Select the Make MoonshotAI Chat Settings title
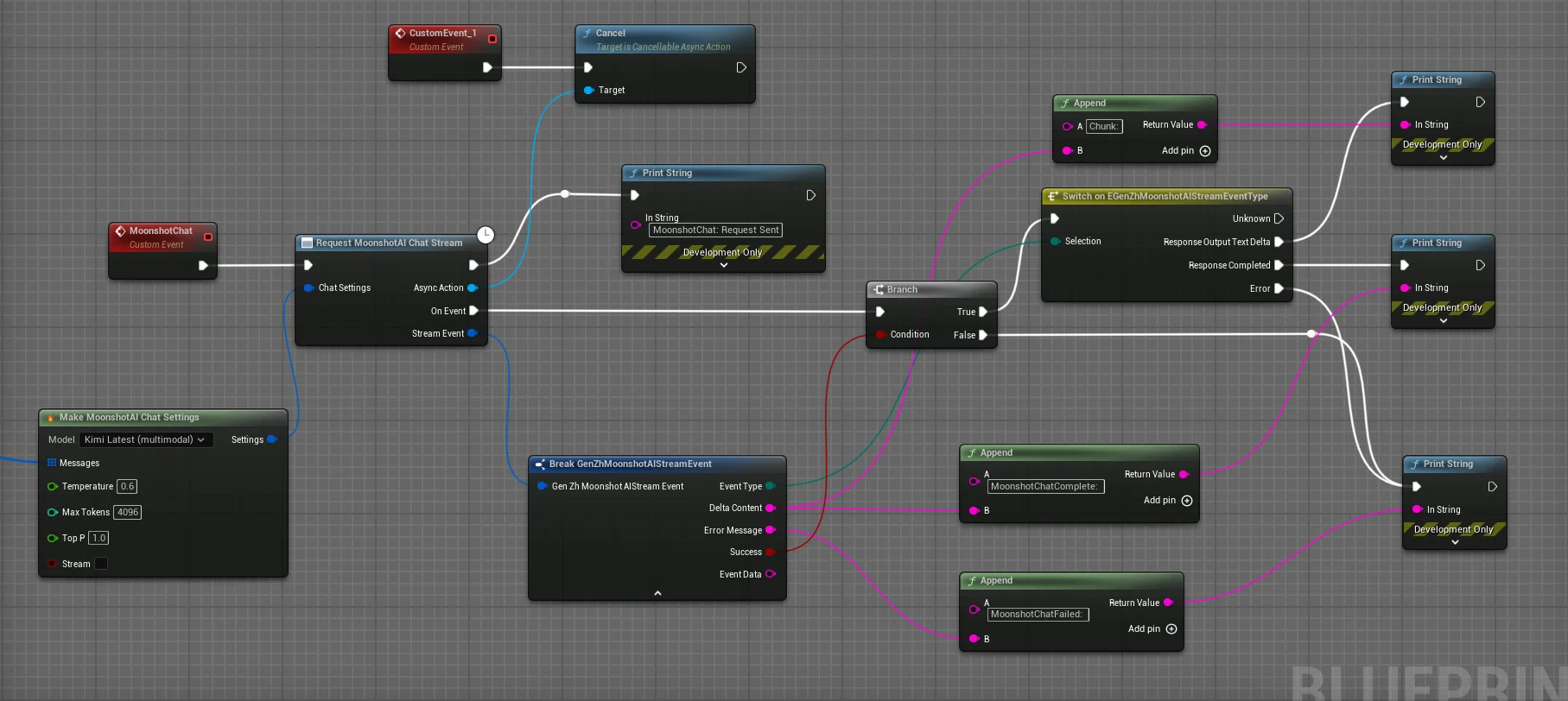The image size is (1568, 701). (129, 417)
